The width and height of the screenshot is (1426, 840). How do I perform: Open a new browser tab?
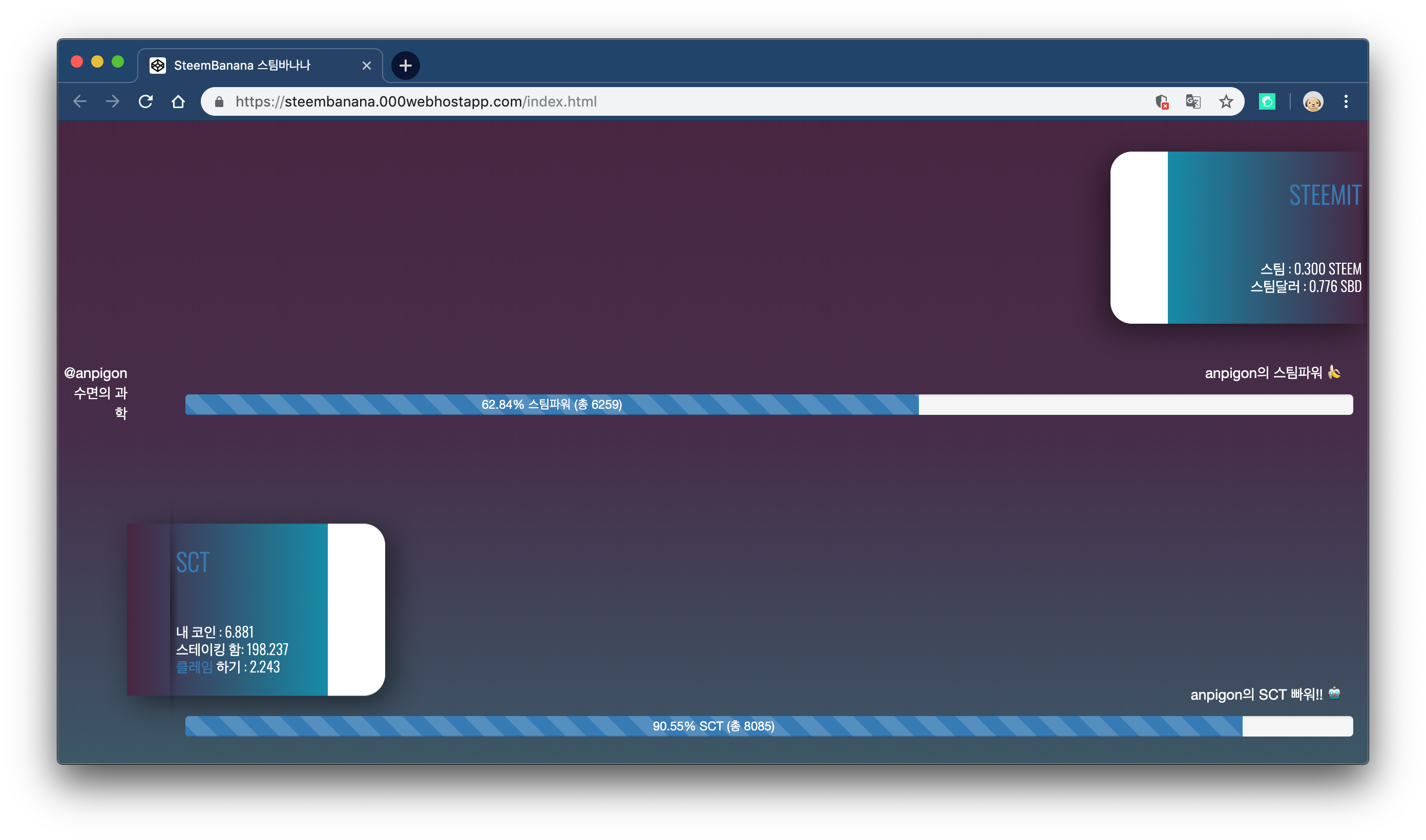pyautogui.click(x=405, y=66)
